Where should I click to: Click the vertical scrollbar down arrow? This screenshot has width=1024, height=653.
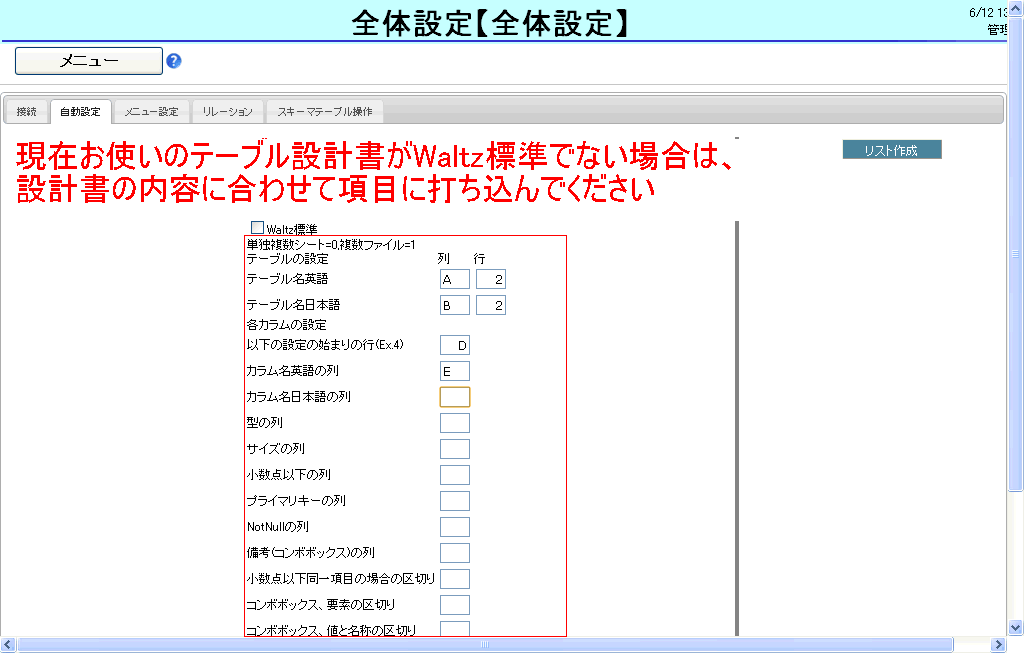pyautogui.click(x=1016, y=627)
